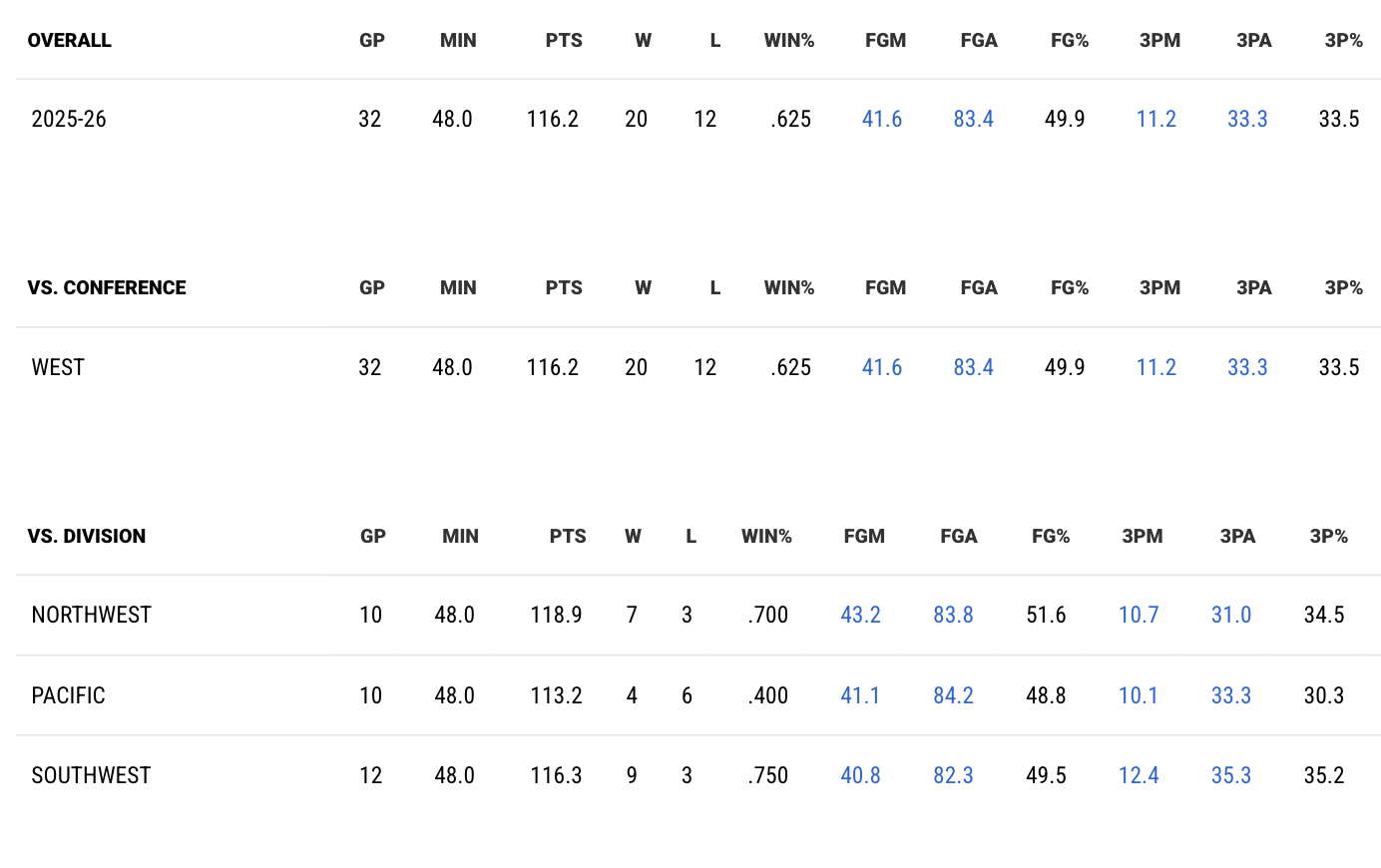This screenshot has height=868, width=1381.
Task: Open Pacific 3PM link 10.1
Action: 1139,695
